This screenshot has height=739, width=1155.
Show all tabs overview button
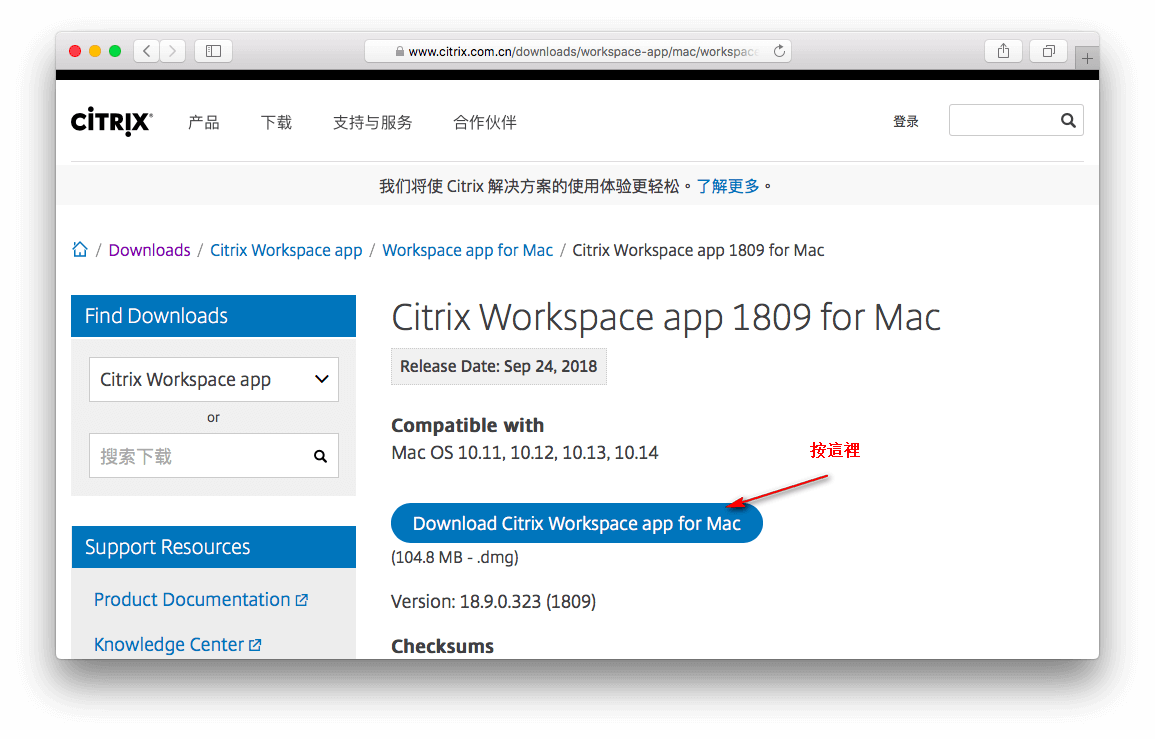(1048, 51)
